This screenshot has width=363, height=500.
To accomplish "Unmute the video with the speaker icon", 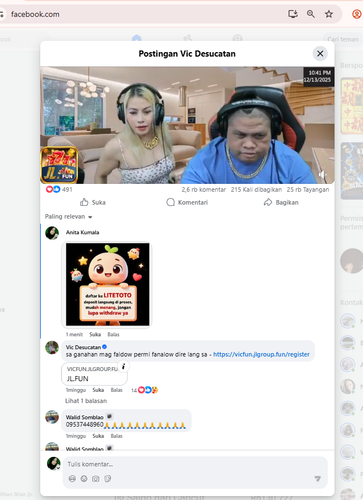I will tap(322, 174).
